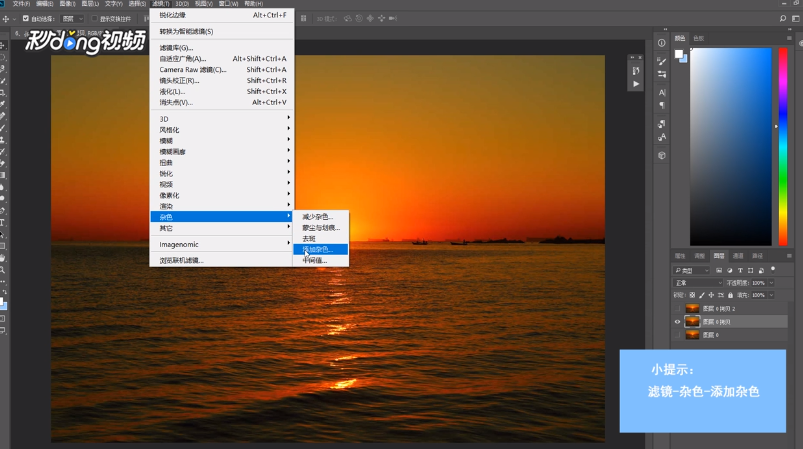The height and width of the screenshot is (449, 803).
Task: Select the Move tool in options bar
Action: 6,18
